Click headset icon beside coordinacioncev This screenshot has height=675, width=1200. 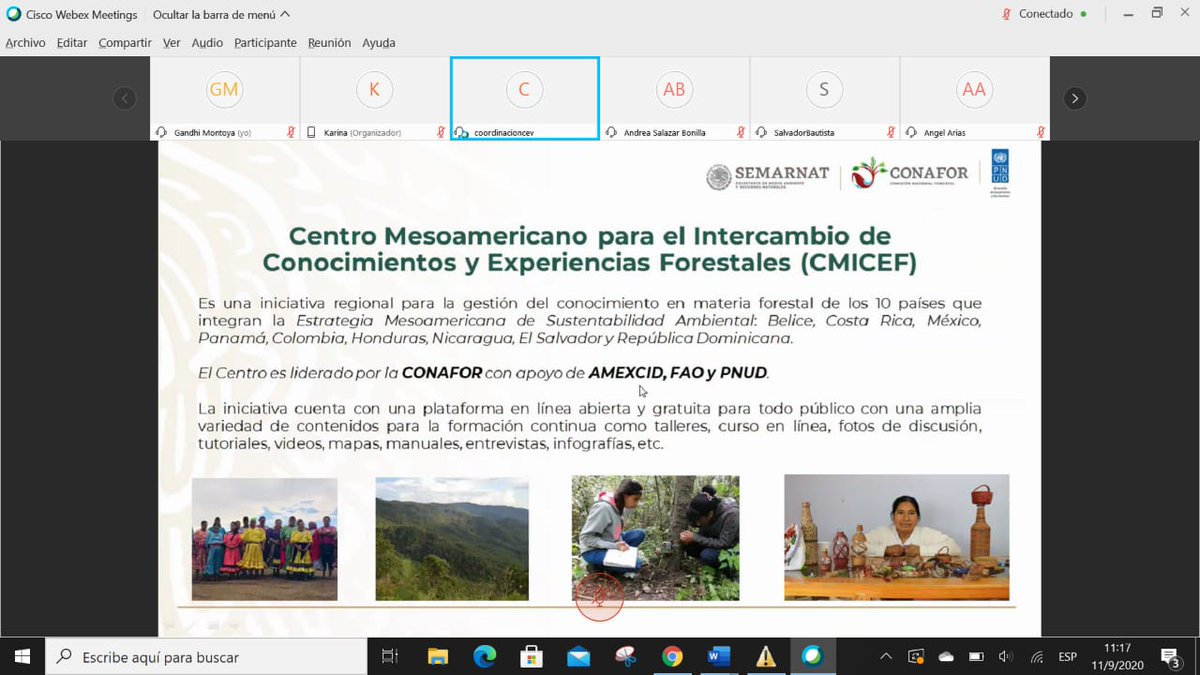[x=461, y=132]
